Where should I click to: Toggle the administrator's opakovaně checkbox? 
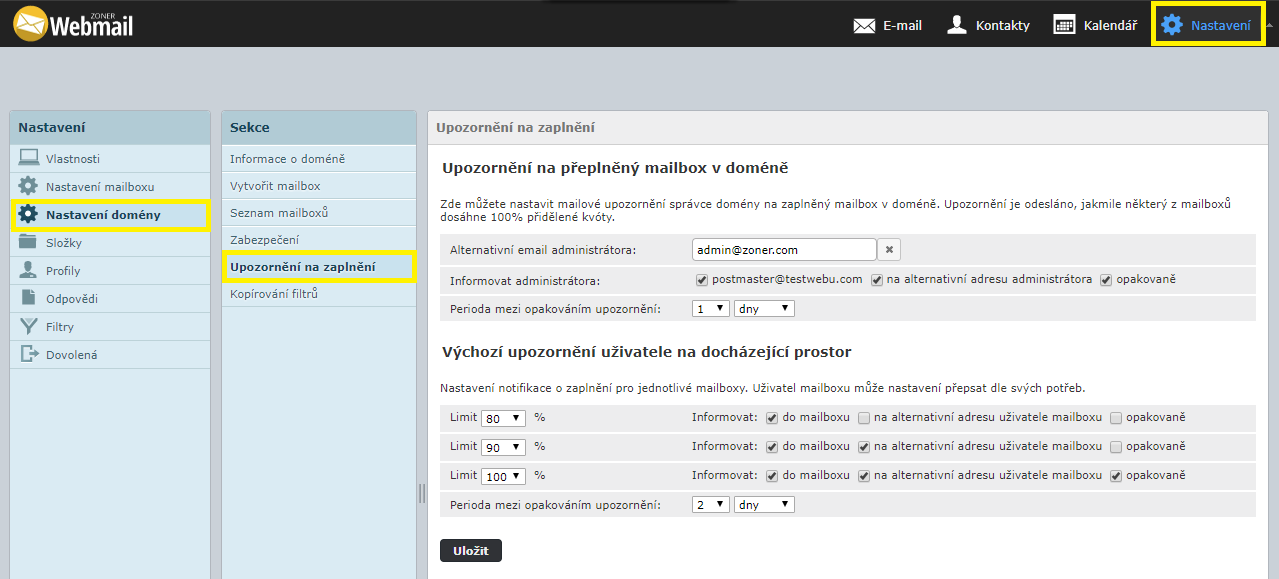(1106, 280)
